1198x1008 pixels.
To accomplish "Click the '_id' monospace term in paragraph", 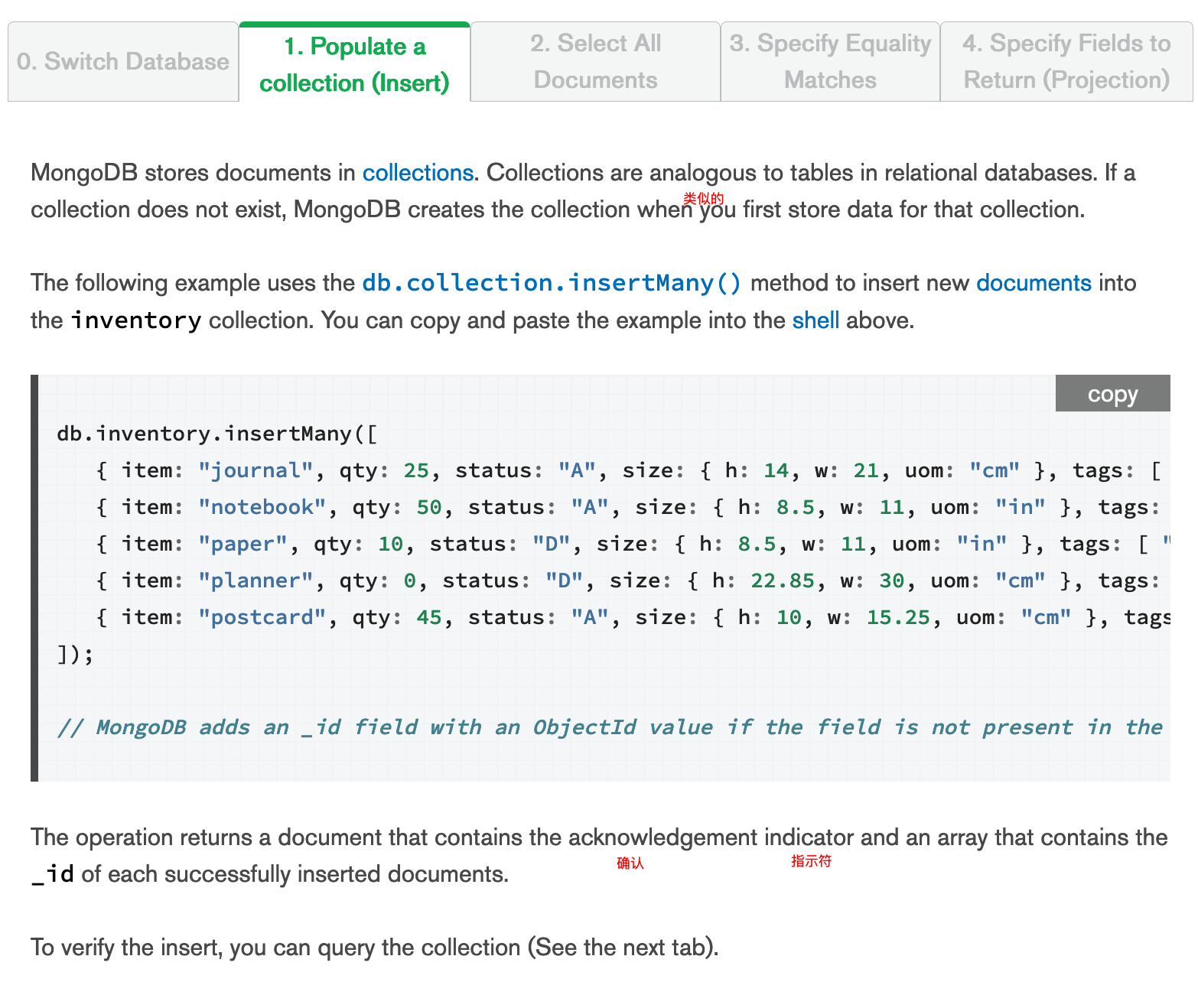I will [53, 874].
